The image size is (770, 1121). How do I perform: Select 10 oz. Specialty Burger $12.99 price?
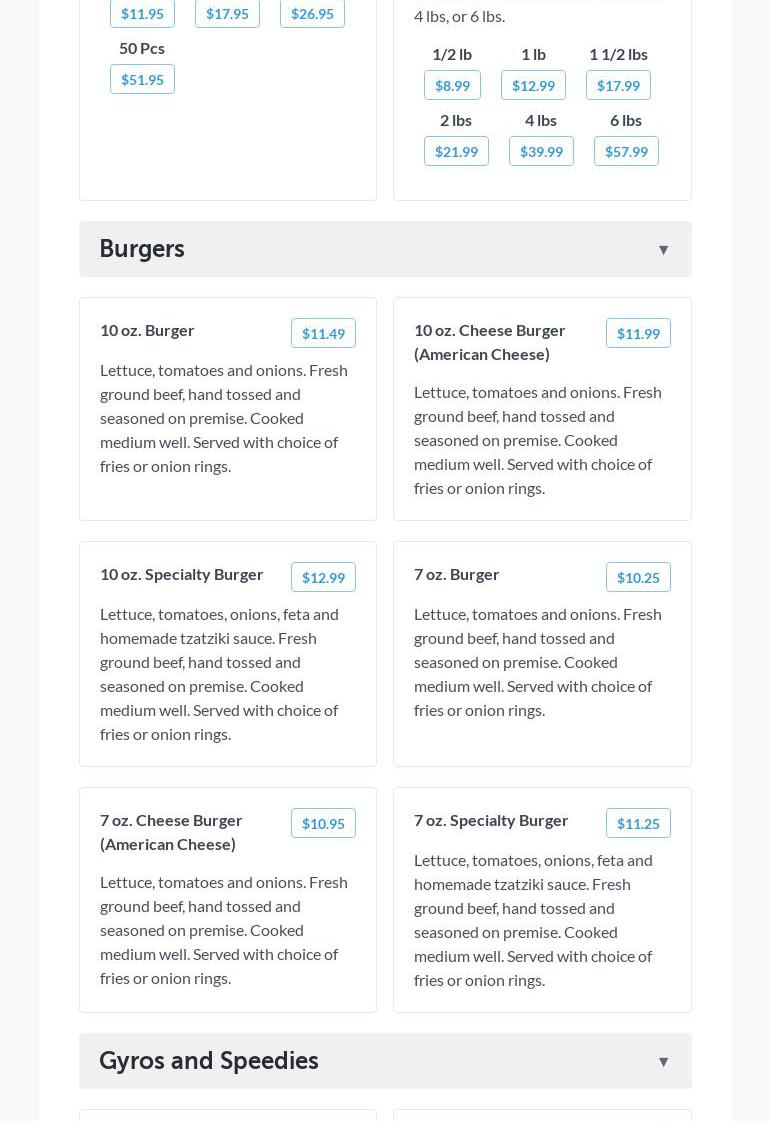point(323,578)
